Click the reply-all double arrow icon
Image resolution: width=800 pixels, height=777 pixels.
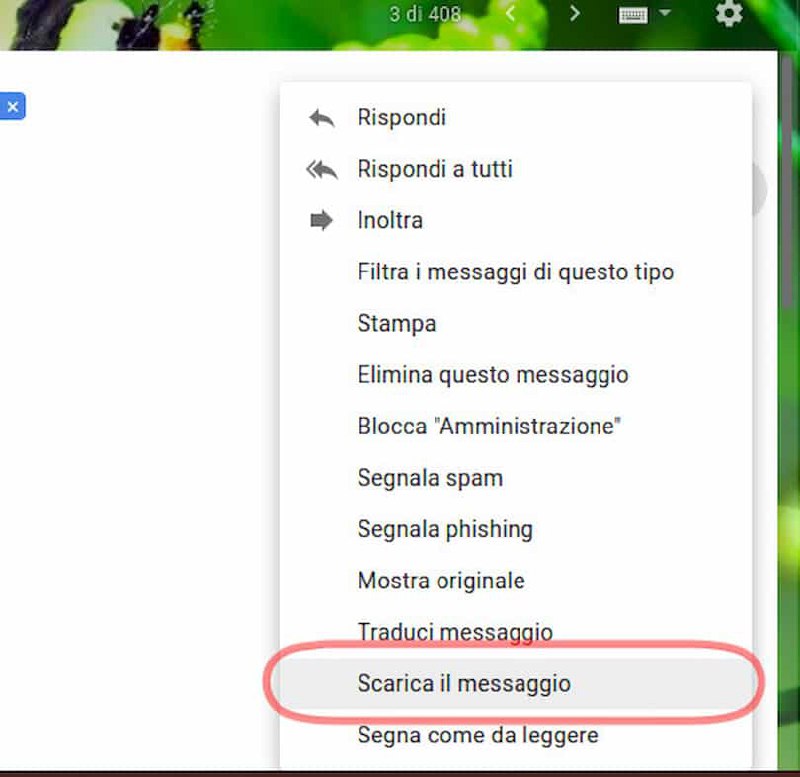coord(322,170)
